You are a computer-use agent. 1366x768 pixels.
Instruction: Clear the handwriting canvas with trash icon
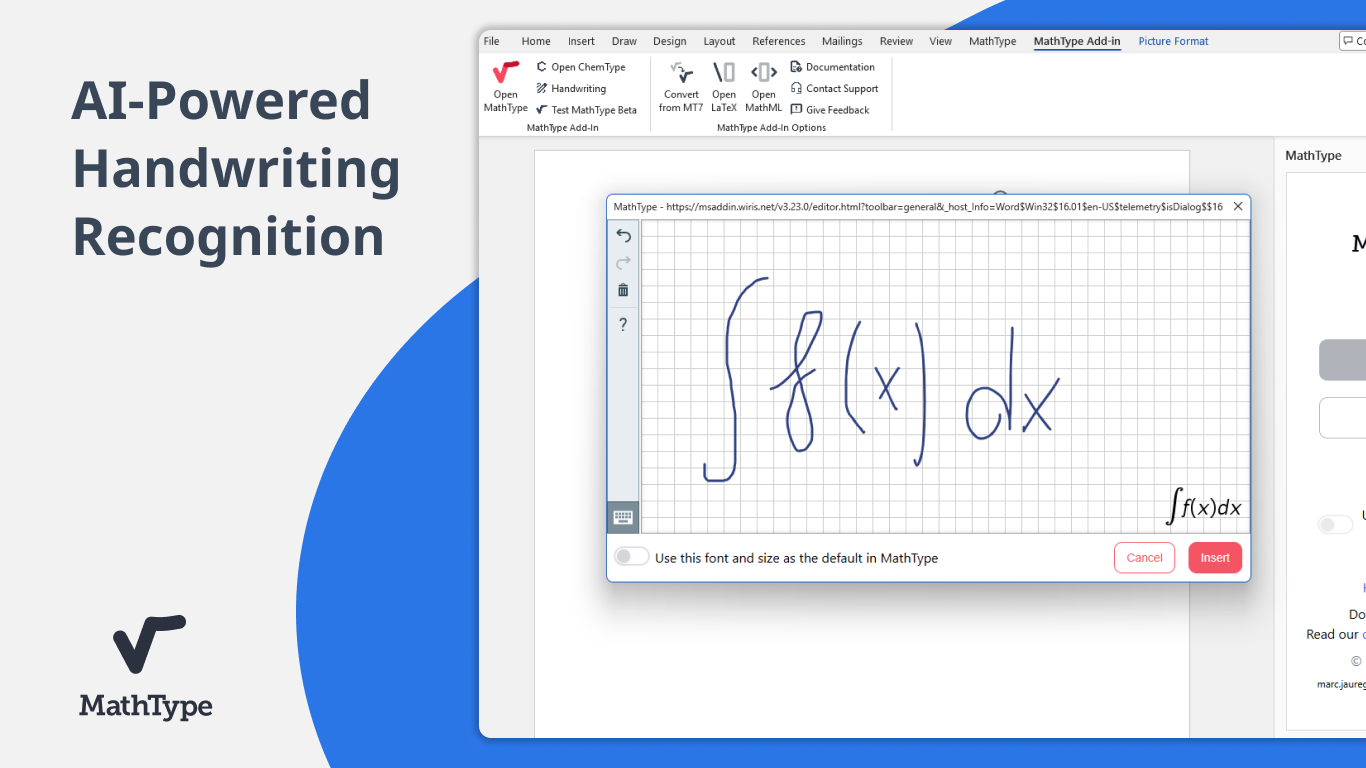623,290
